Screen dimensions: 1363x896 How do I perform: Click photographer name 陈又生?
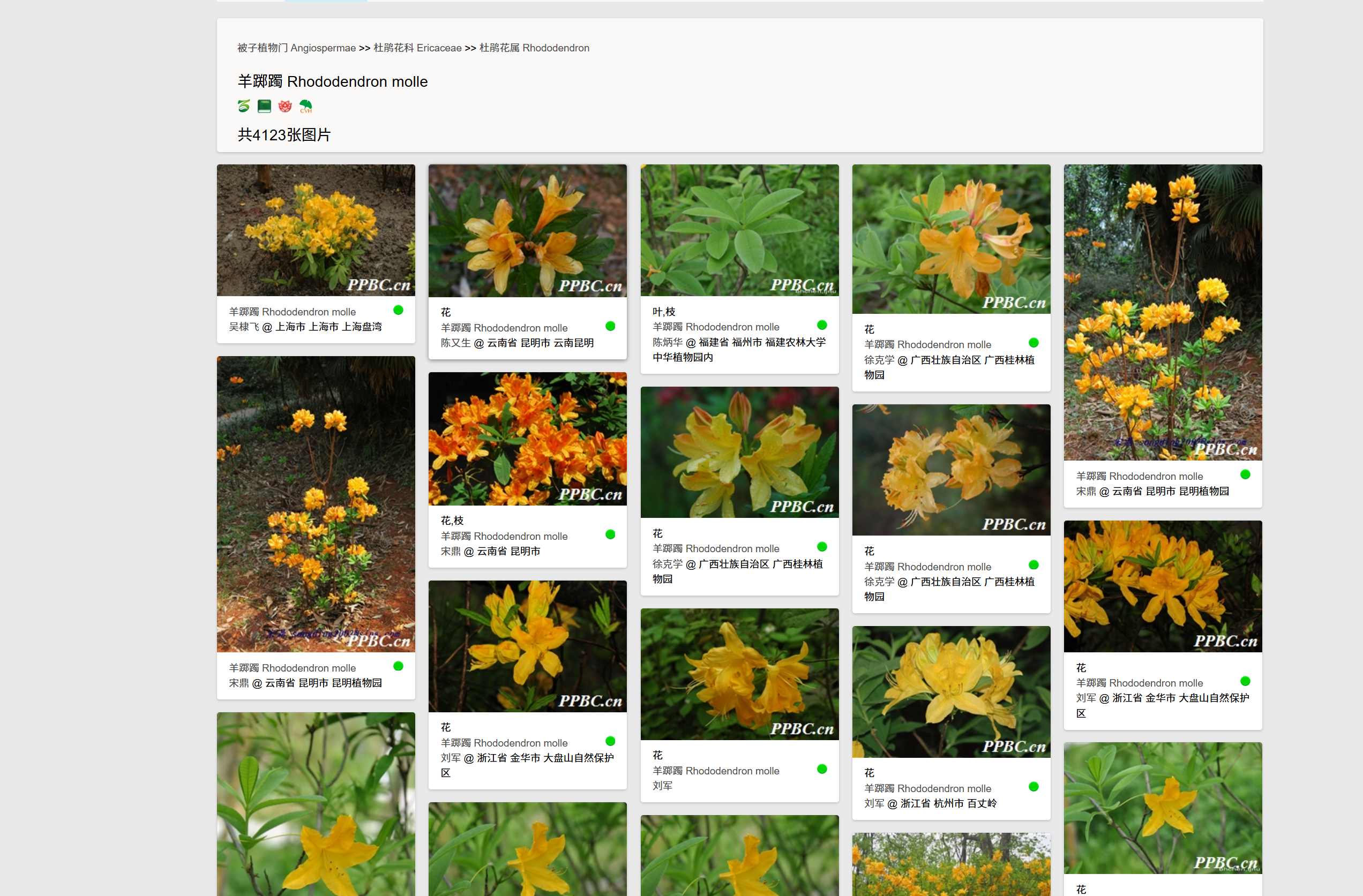455,343
